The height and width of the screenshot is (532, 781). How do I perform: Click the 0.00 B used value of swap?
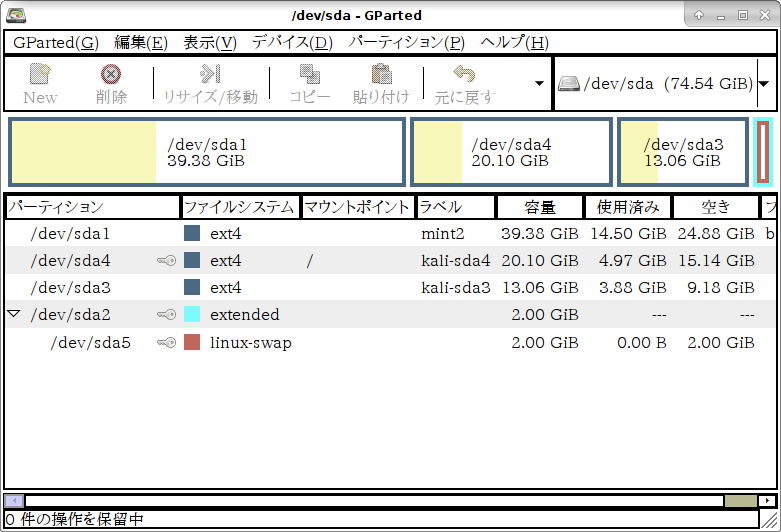tap(642, 343)
